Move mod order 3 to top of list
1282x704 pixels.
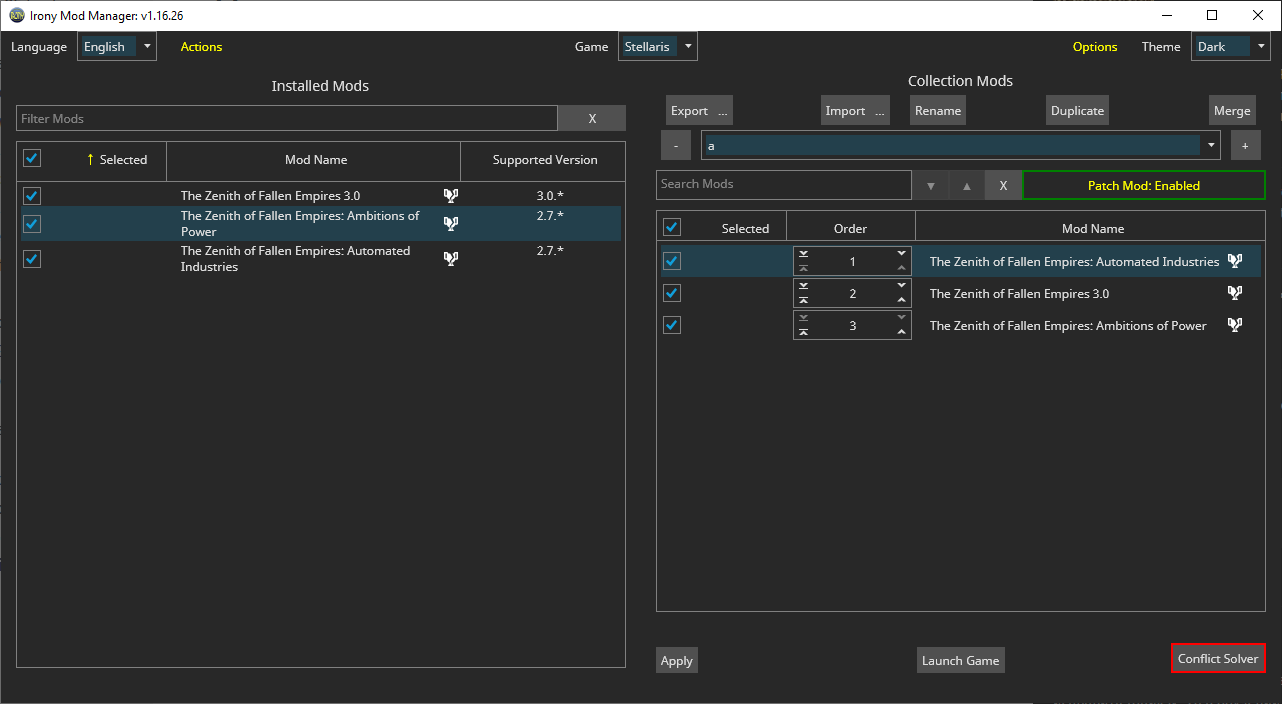(x=803, y=331)
